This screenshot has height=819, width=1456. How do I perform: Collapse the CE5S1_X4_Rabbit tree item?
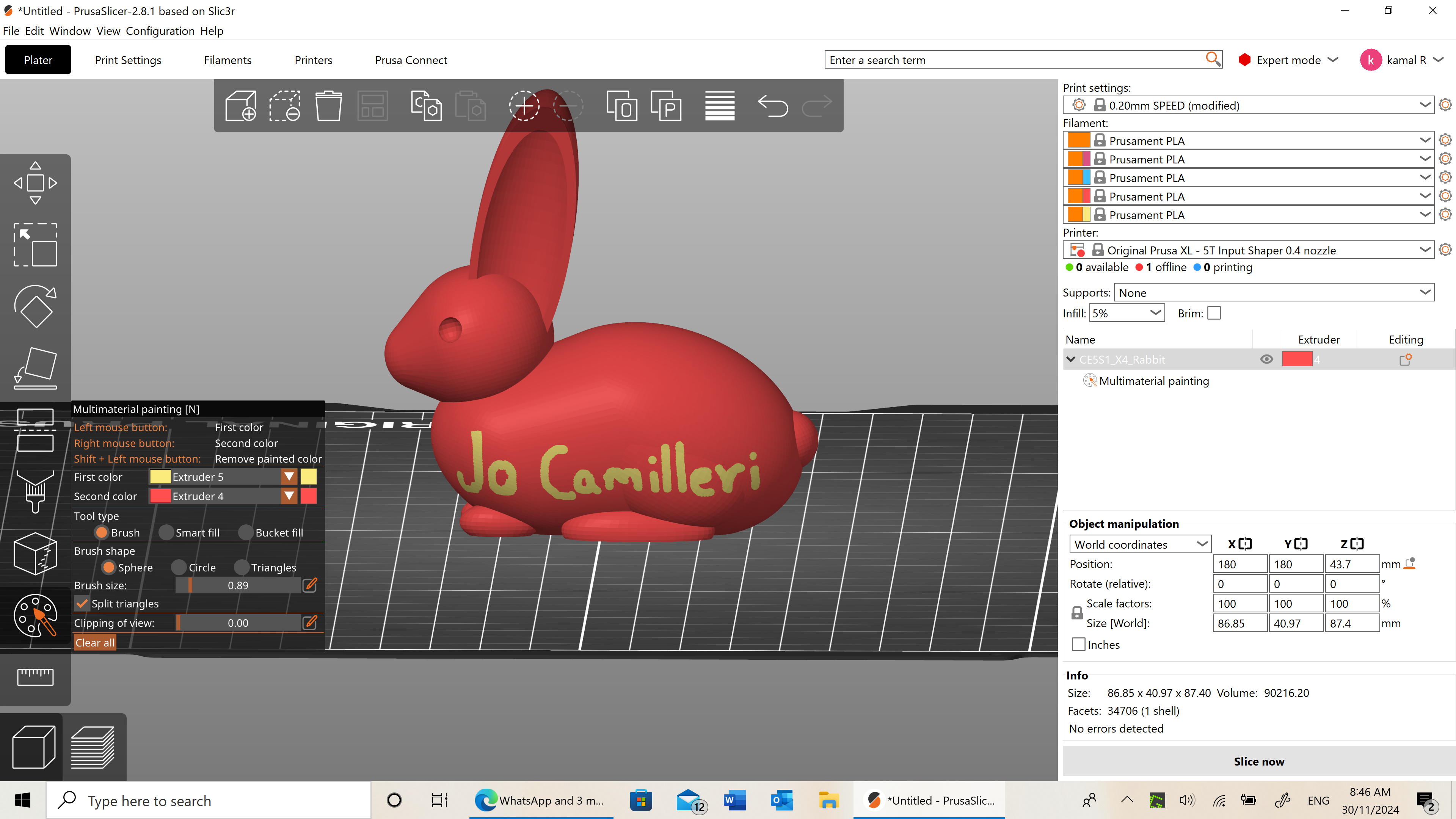pos(1070,359)
